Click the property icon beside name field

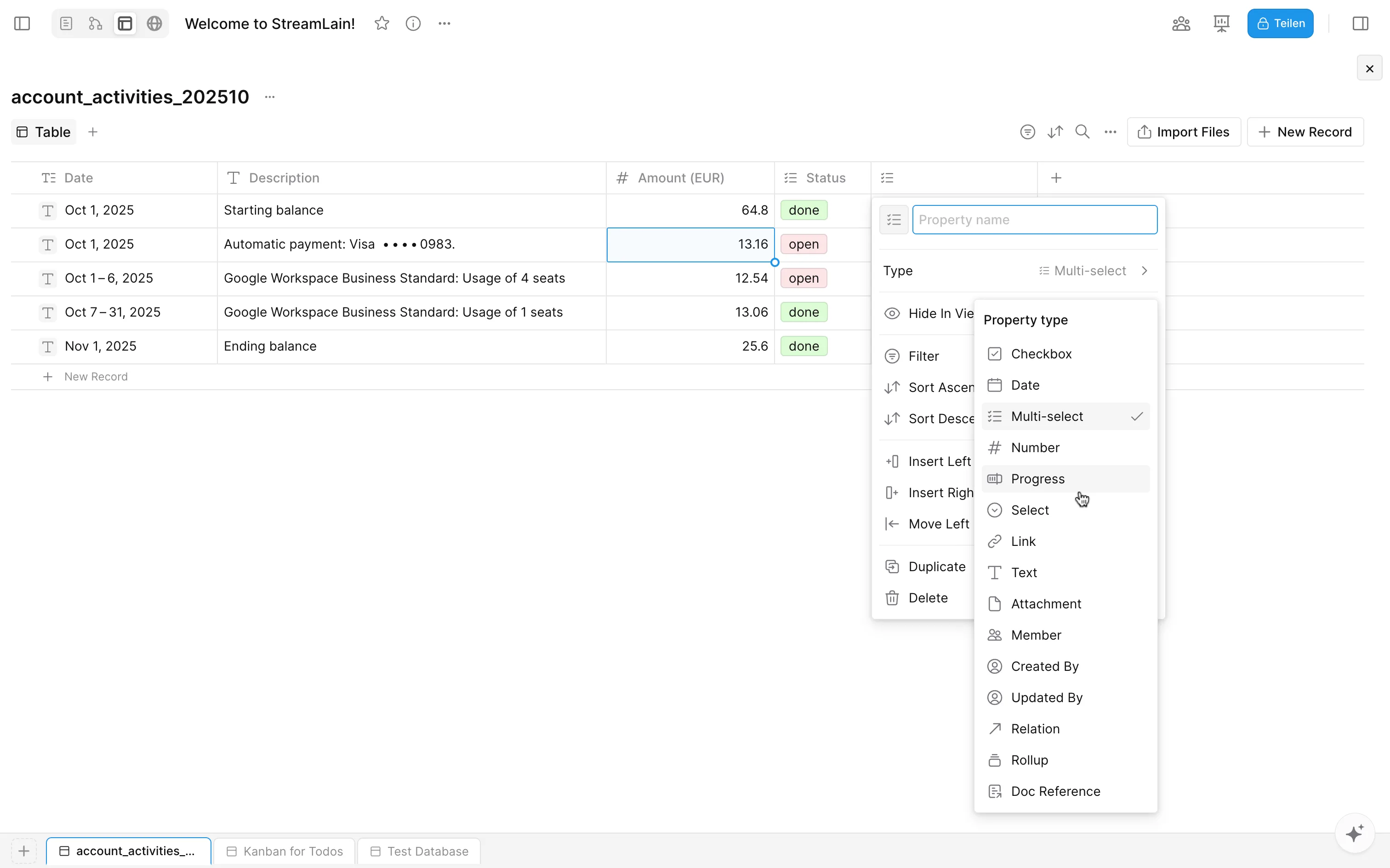pos(894,220)
